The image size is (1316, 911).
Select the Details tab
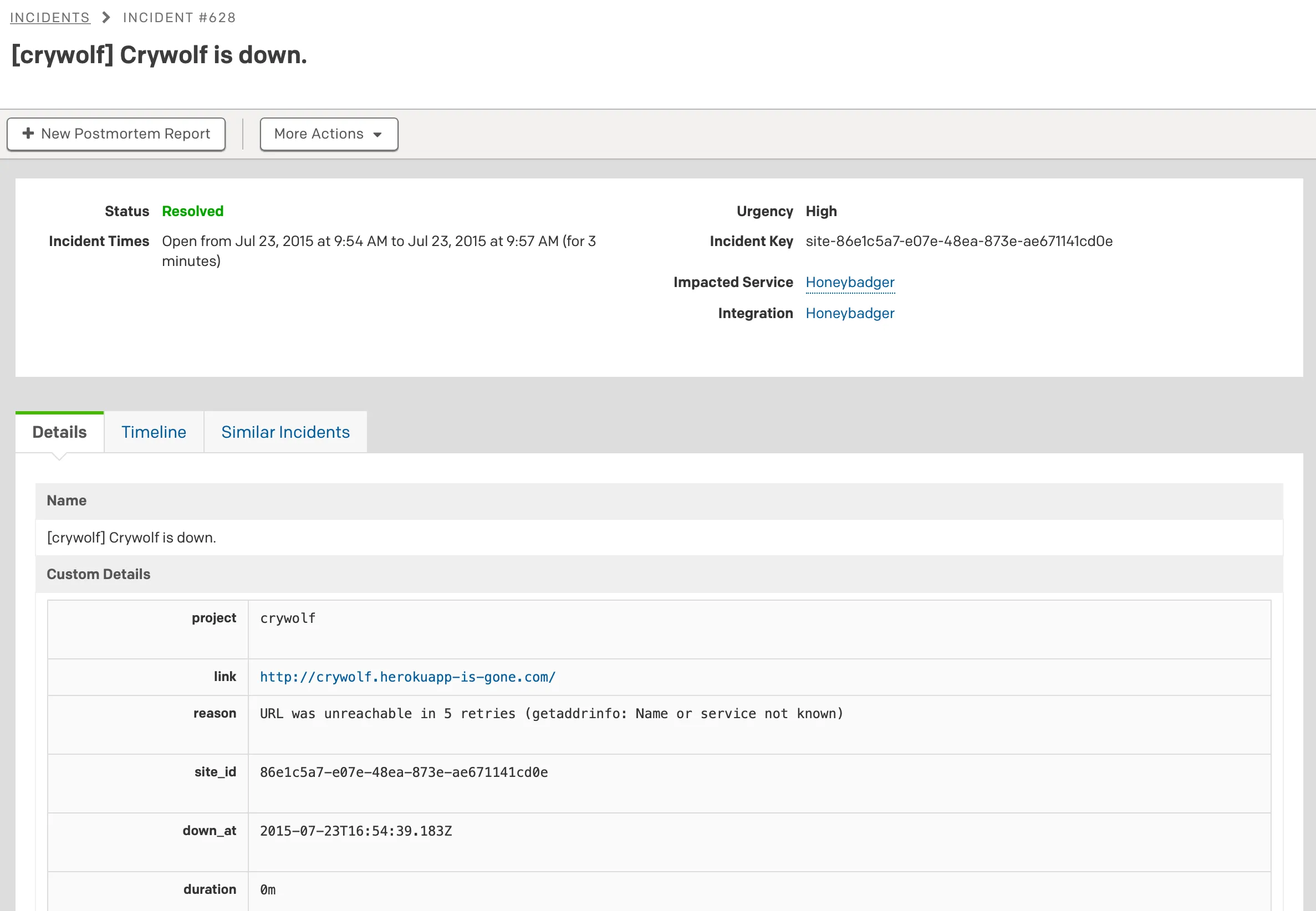tap(59, 432)
